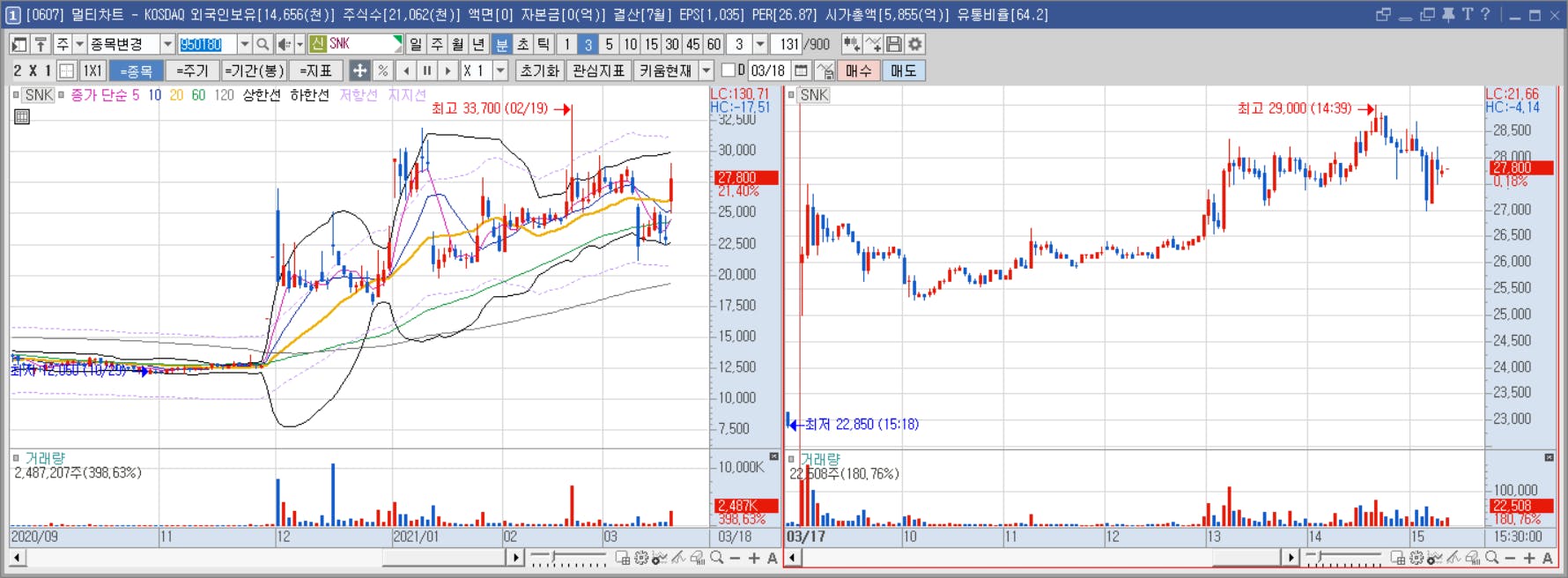Image resolution: width=1568 pixels, height=578 pixels.
Task: Click the 초기화 reset button
Action: click(x=540, y=70)
